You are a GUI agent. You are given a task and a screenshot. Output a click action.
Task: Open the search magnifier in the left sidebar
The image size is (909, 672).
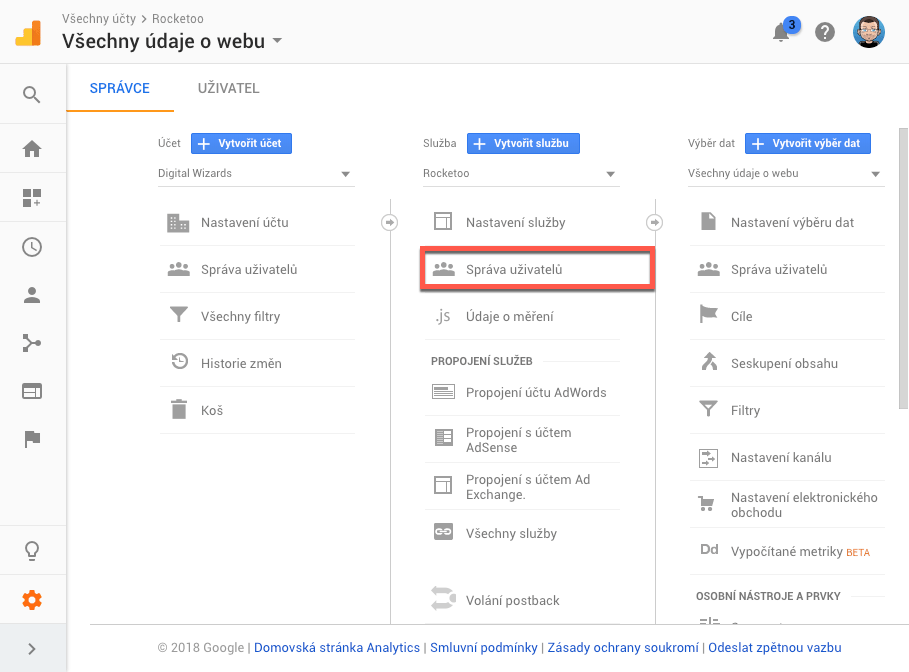pyautogui.click(x=31, y=94)
